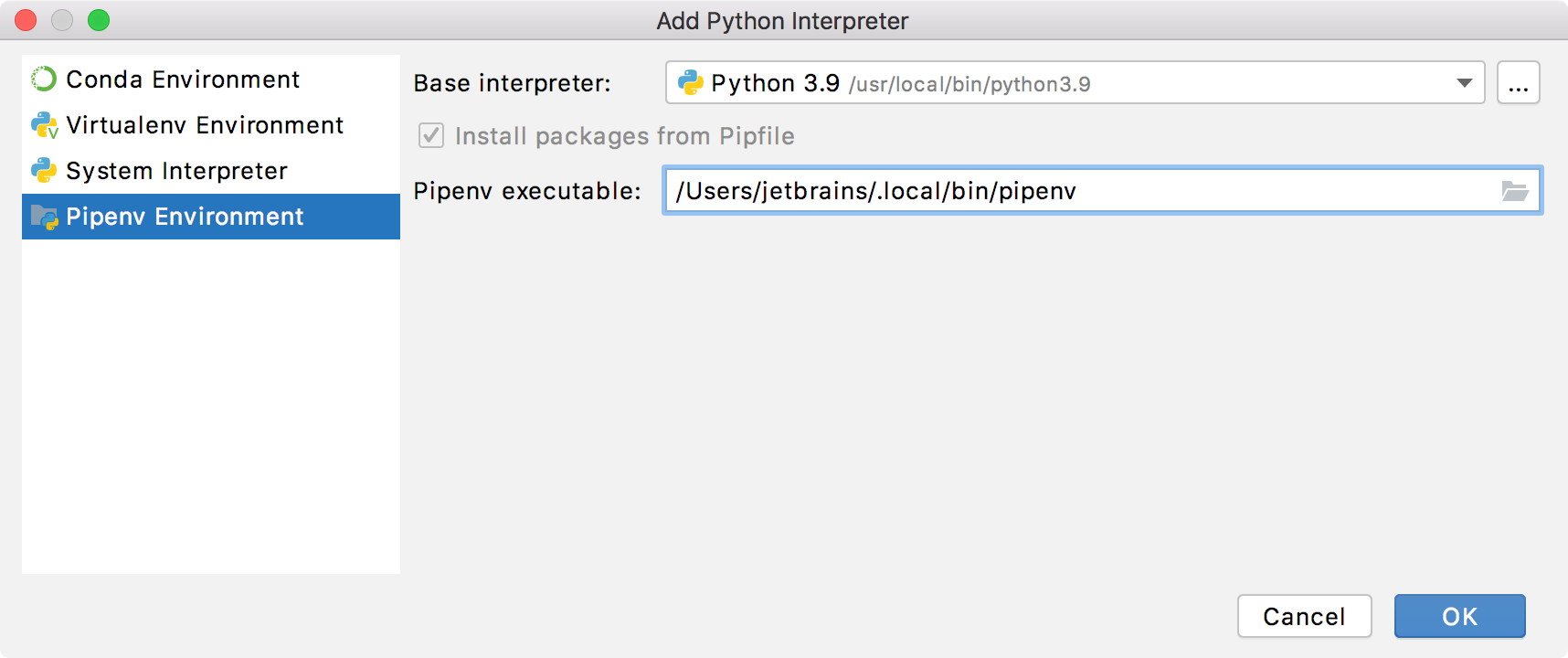The image size is (1568, 658).
Task: Open the folder browse icon for Pipenv executable
Action: click(1516, 191)
